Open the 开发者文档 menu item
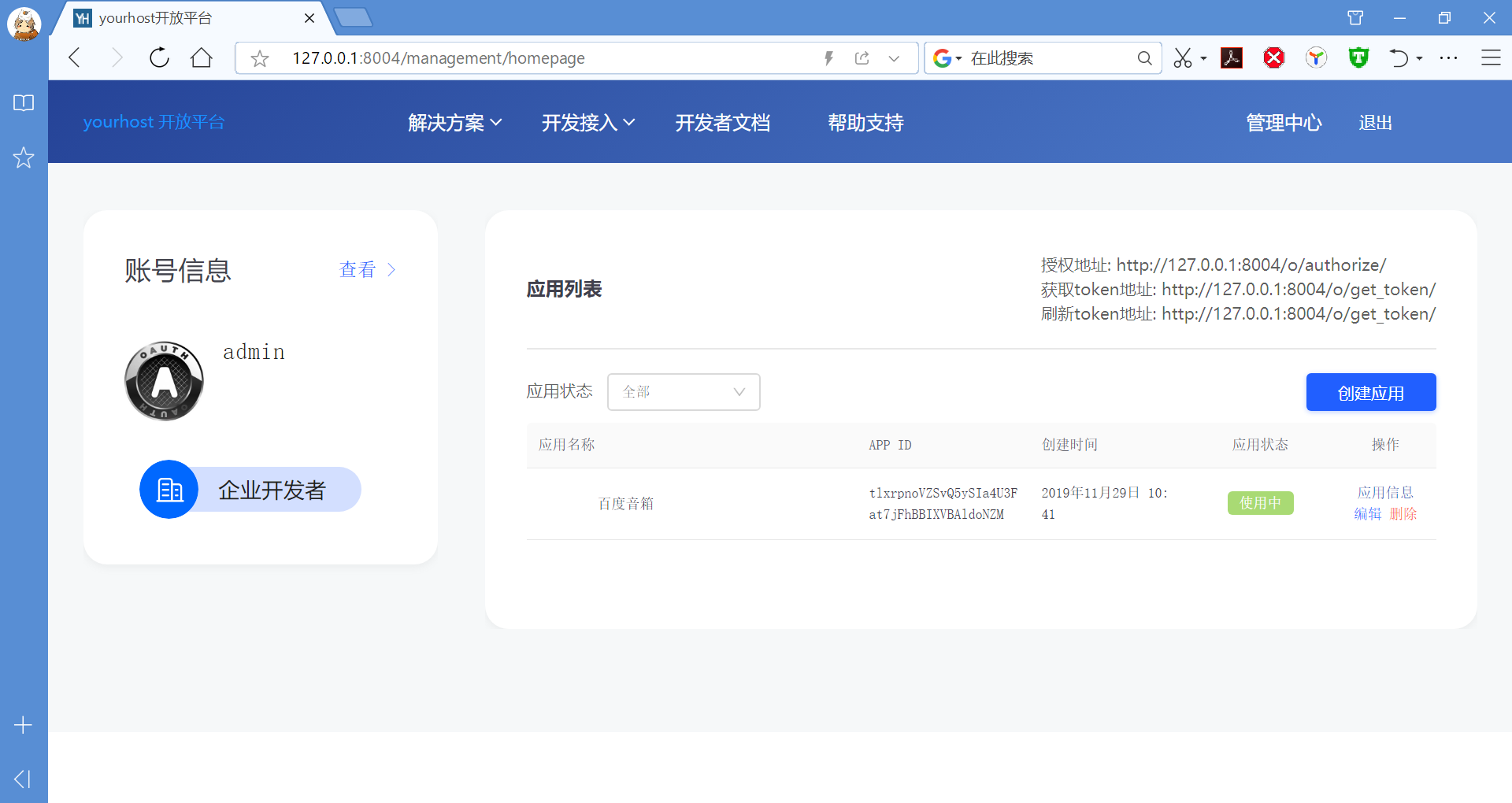This screenshot has height=803, width=1512. pyautogui.click(x=722, y=123)
